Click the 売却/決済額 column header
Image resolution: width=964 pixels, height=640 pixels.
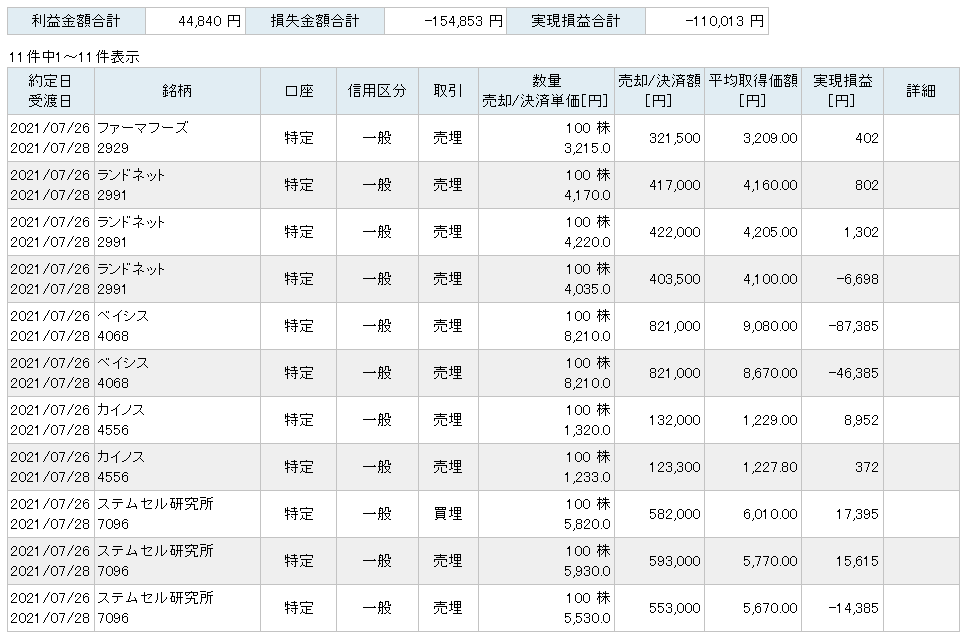(659, 91)
